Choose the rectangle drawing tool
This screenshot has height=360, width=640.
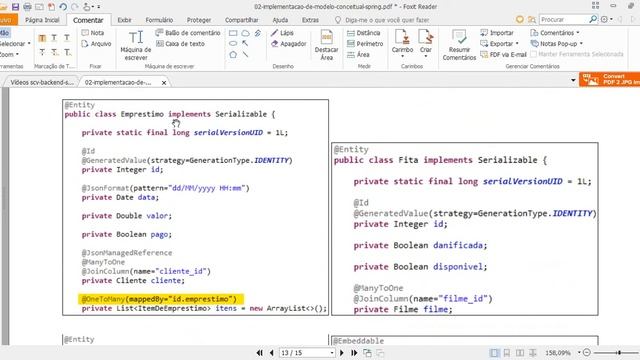[x=233, y=33]
